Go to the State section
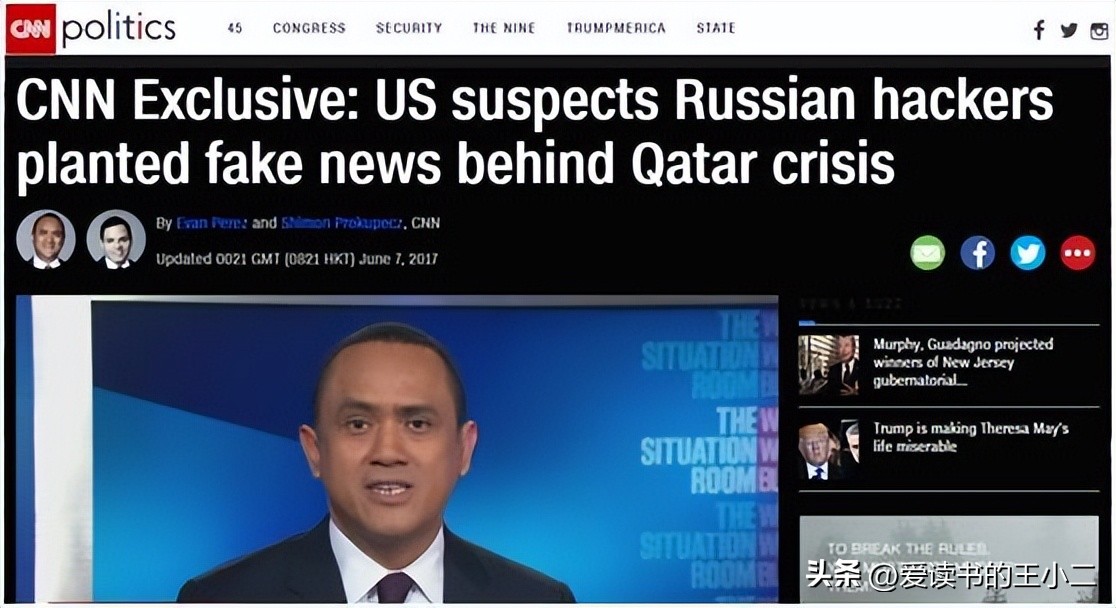The image size is (1116, 608). (715, 28)
